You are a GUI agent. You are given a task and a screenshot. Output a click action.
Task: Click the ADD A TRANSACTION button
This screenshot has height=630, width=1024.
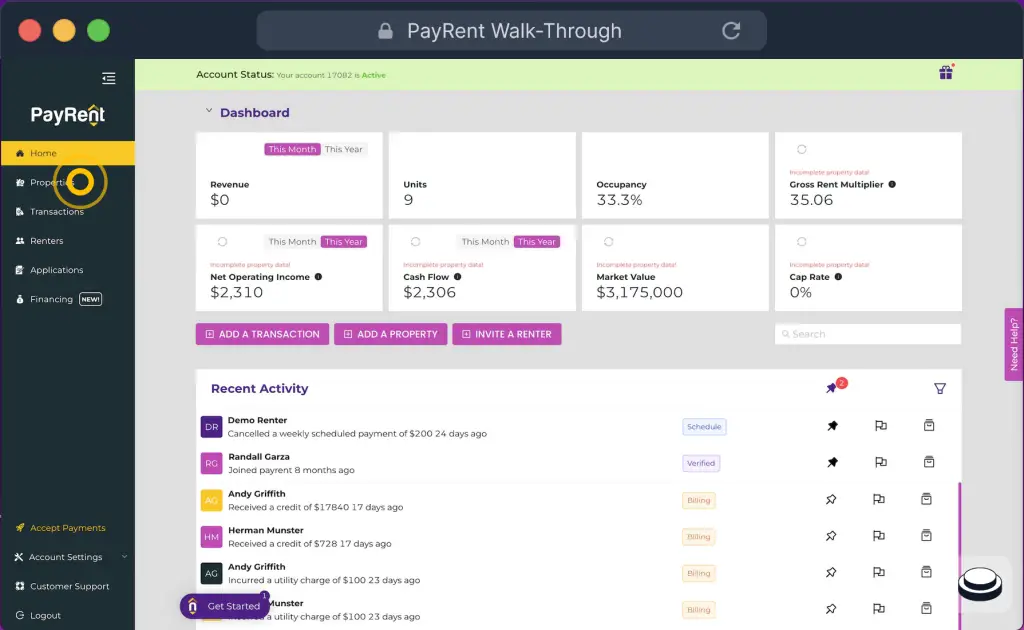pos(261,334)
